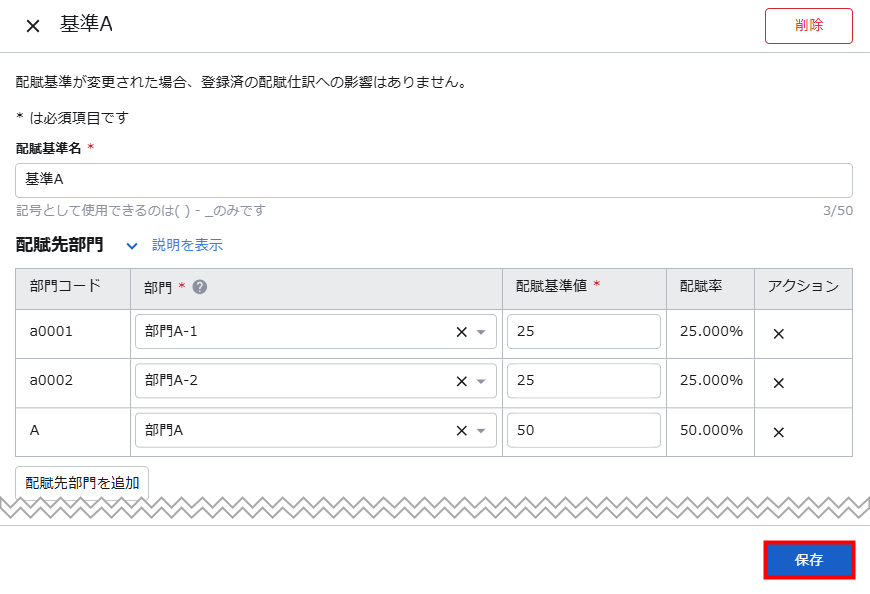The width and height of the screenshot is (870, 594).
Task: Remove row a0001 using action X icon
Action: click(778, 333)
